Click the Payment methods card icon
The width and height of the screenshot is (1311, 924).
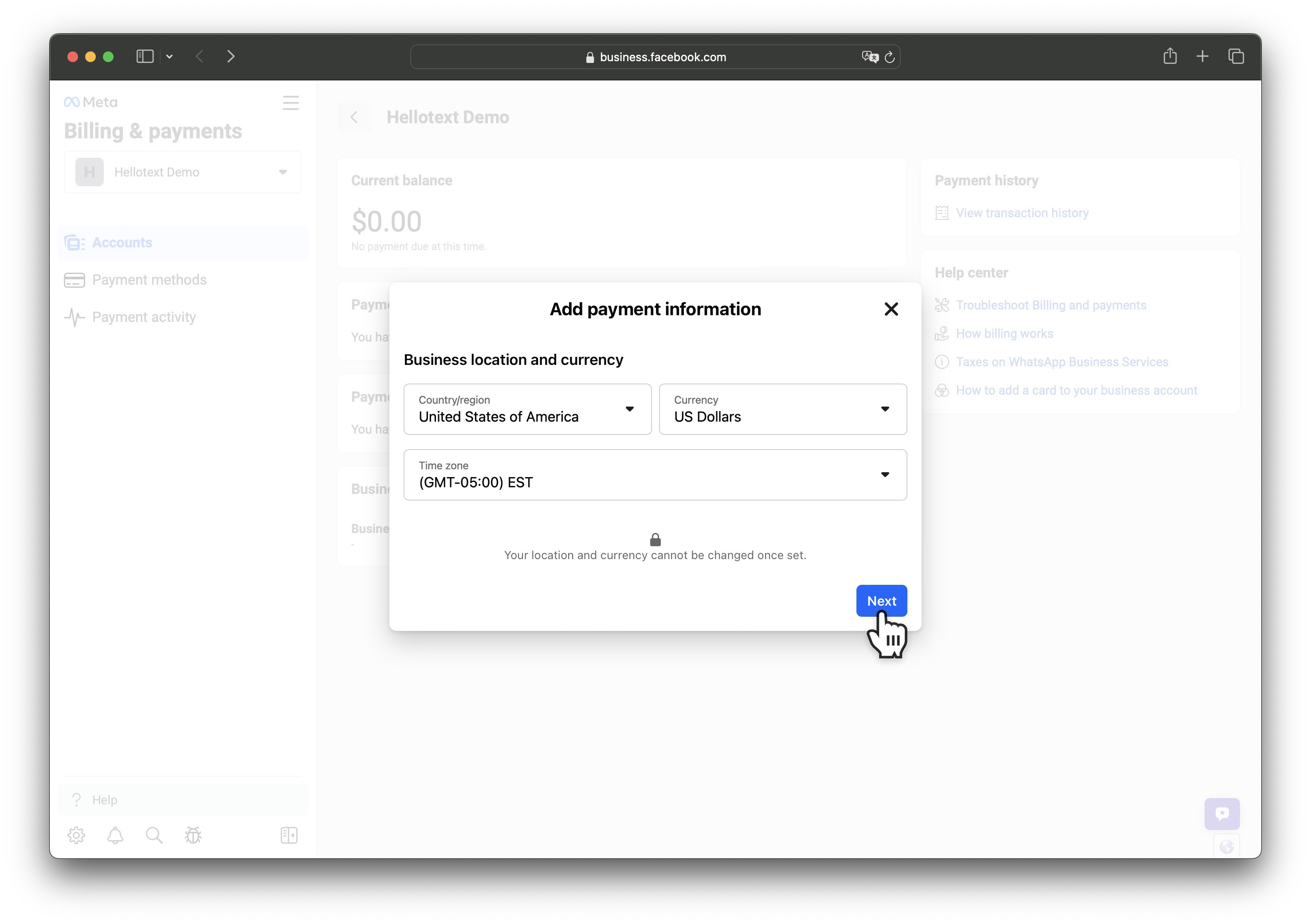click(x=74, y=280)
